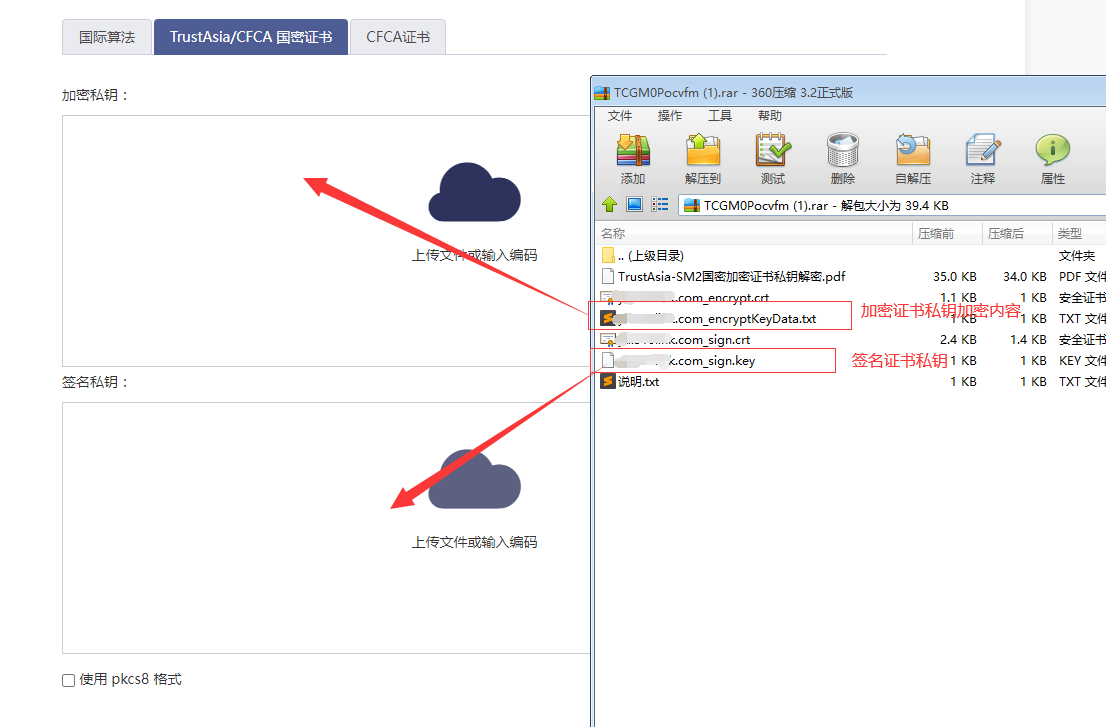Run the 测试 (Test) archive tool

point(773,158)
